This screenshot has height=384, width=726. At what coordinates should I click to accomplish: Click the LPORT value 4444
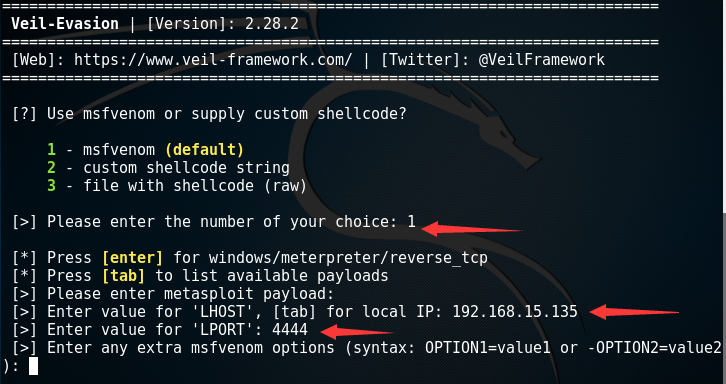290,329
